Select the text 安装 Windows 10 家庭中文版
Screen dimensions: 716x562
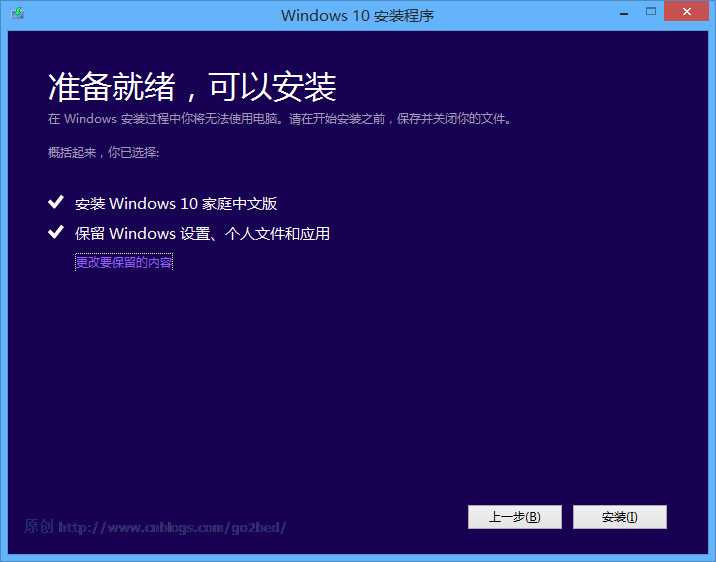click(176, 204)
